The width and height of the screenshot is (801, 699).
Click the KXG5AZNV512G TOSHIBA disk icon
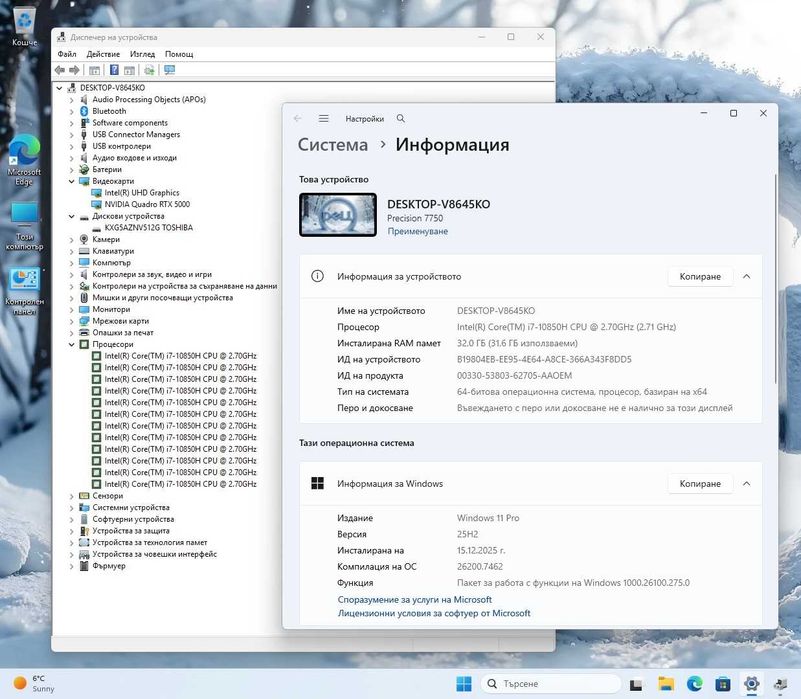pos(96,227)
